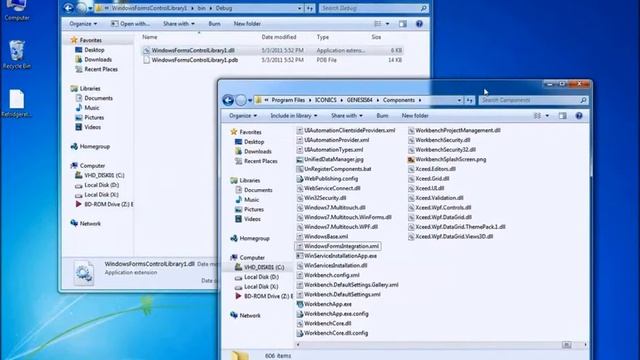Change view icon in Debug window

(x=378, y=24)
